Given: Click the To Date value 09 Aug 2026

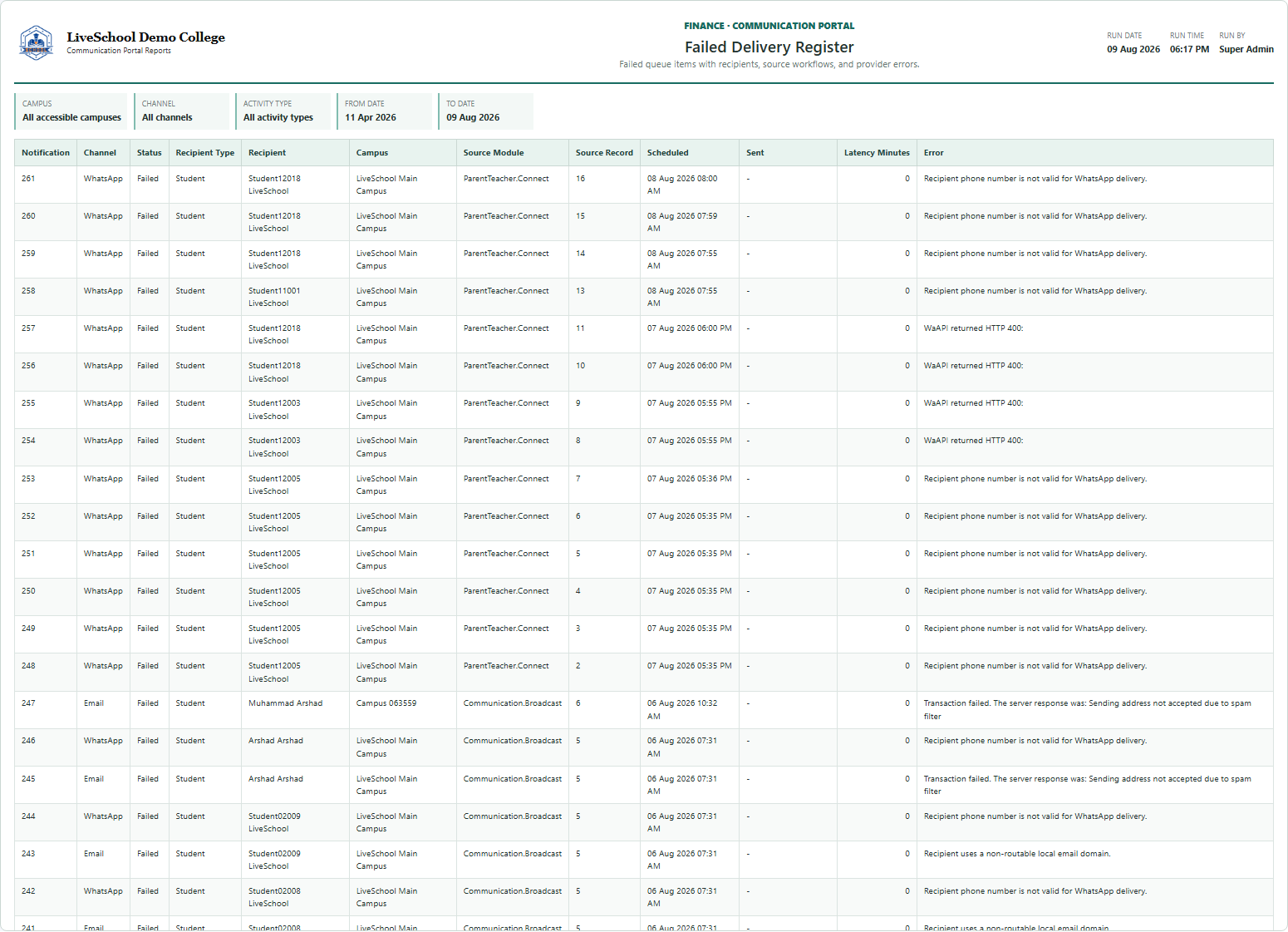Looking at the screenshot, I should (473, 117).
